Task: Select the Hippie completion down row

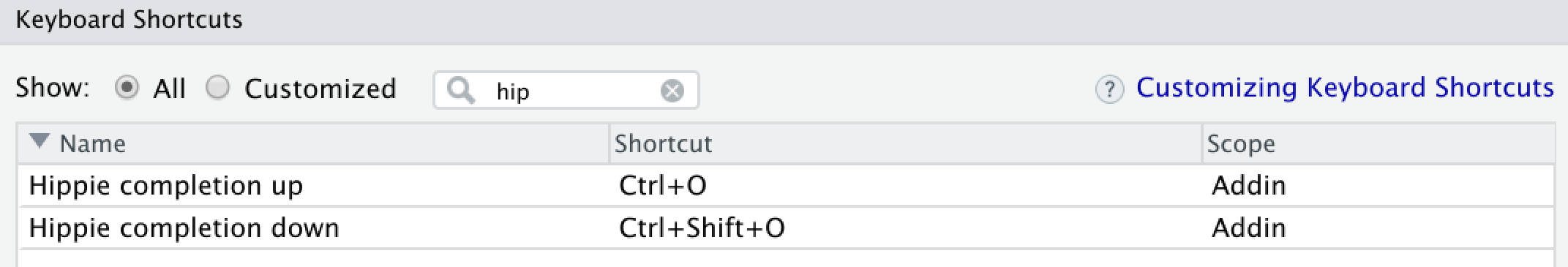Action: (786, 227)
